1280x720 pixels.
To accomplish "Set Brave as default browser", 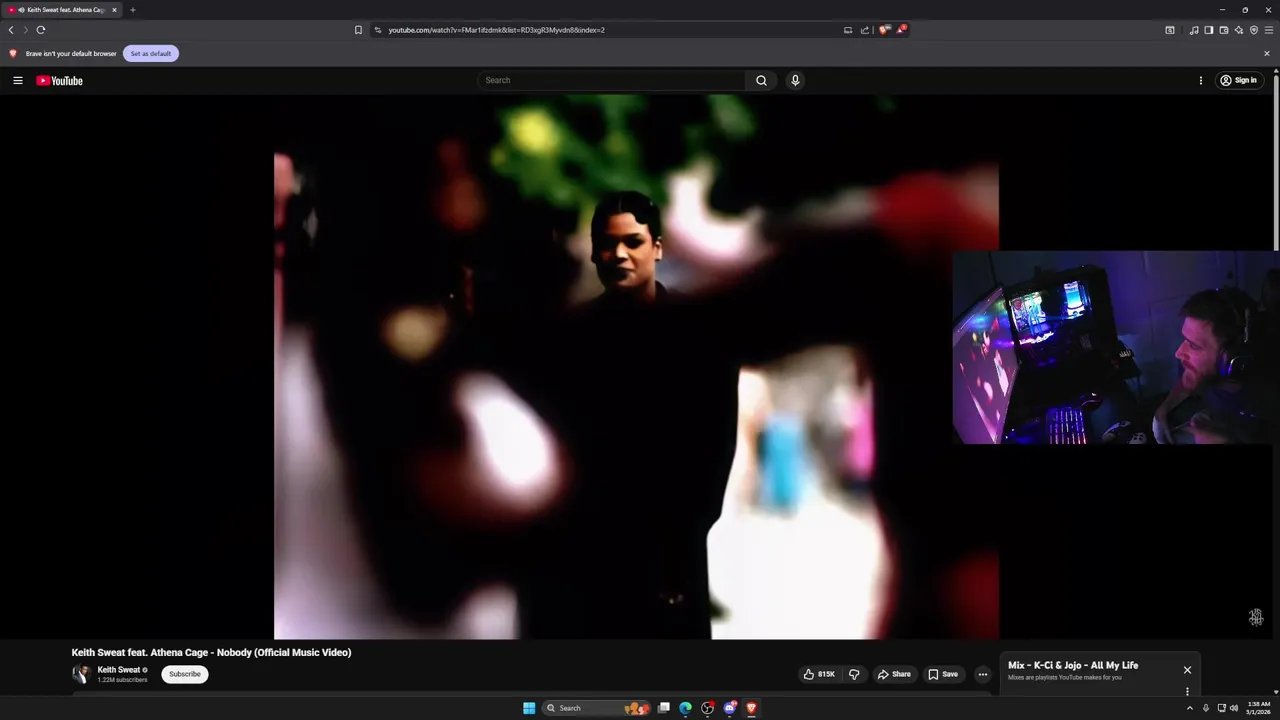I will tap(151, 53).
